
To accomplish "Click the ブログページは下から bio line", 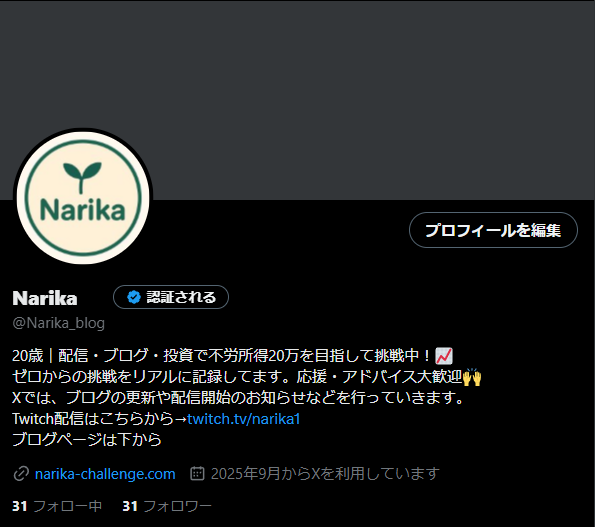I will pos(87,439).
